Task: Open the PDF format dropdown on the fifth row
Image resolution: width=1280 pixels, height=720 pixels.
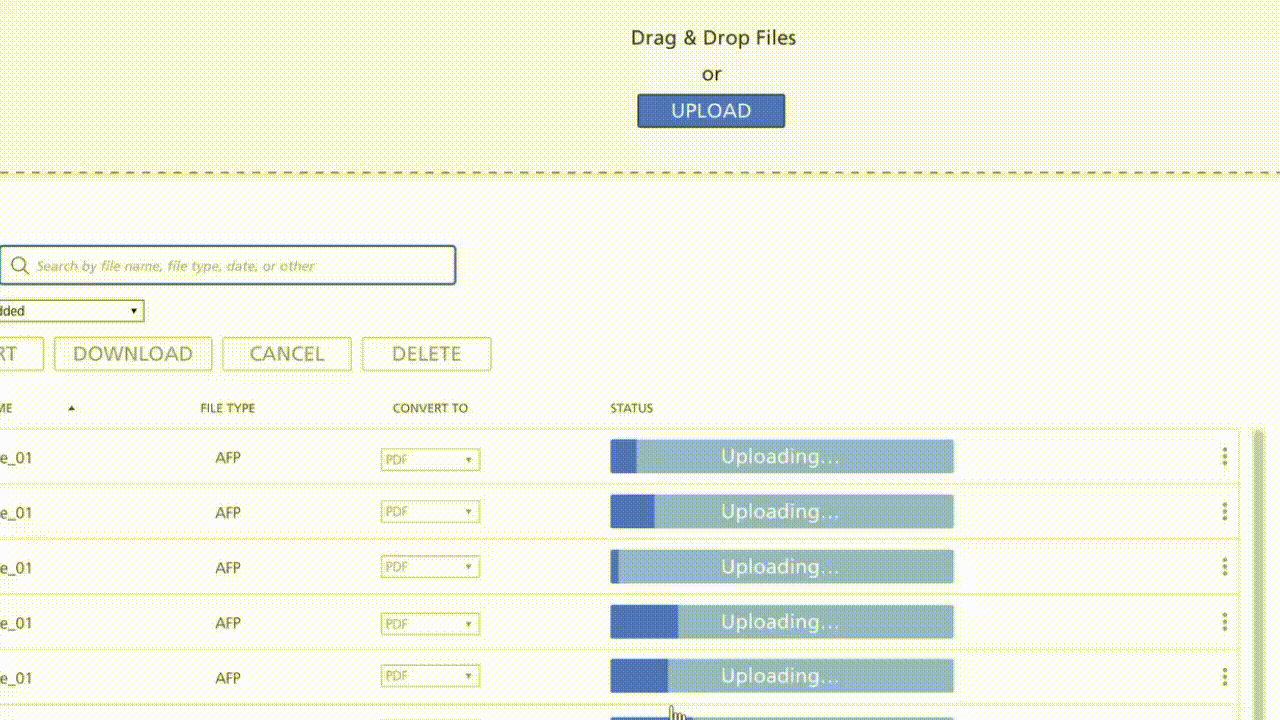Action: tap(469, 675)
